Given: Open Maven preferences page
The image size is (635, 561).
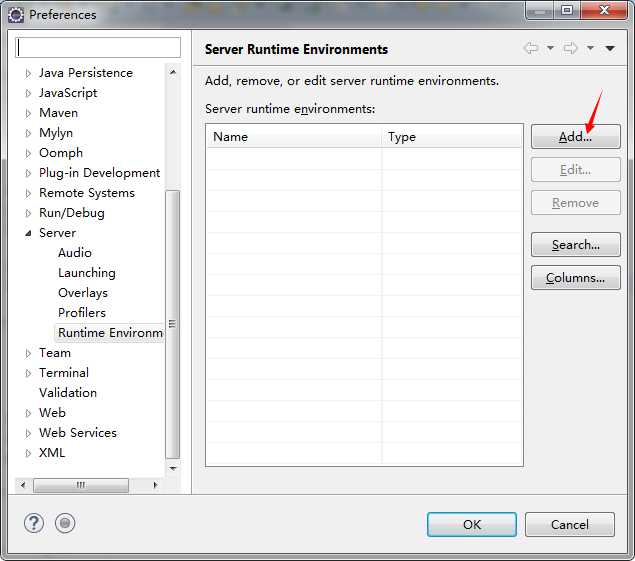Looking at the screenshot, I should (58, 113).
